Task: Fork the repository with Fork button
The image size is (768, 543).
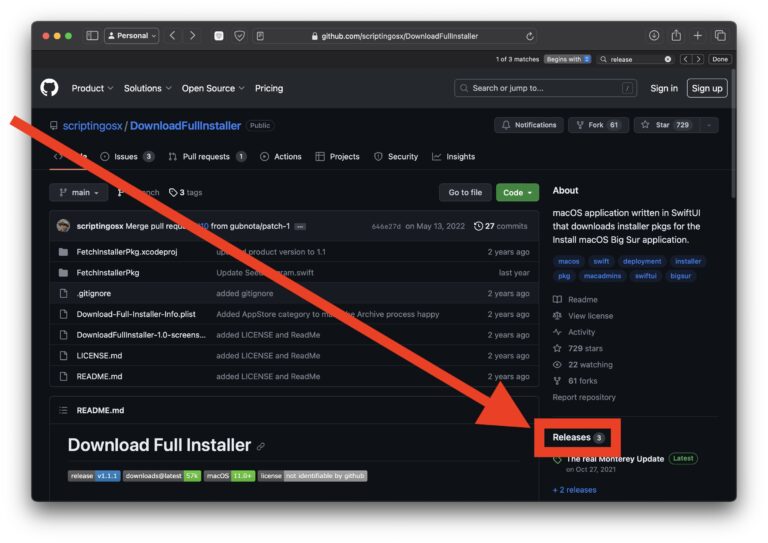Action: (598, 125)
